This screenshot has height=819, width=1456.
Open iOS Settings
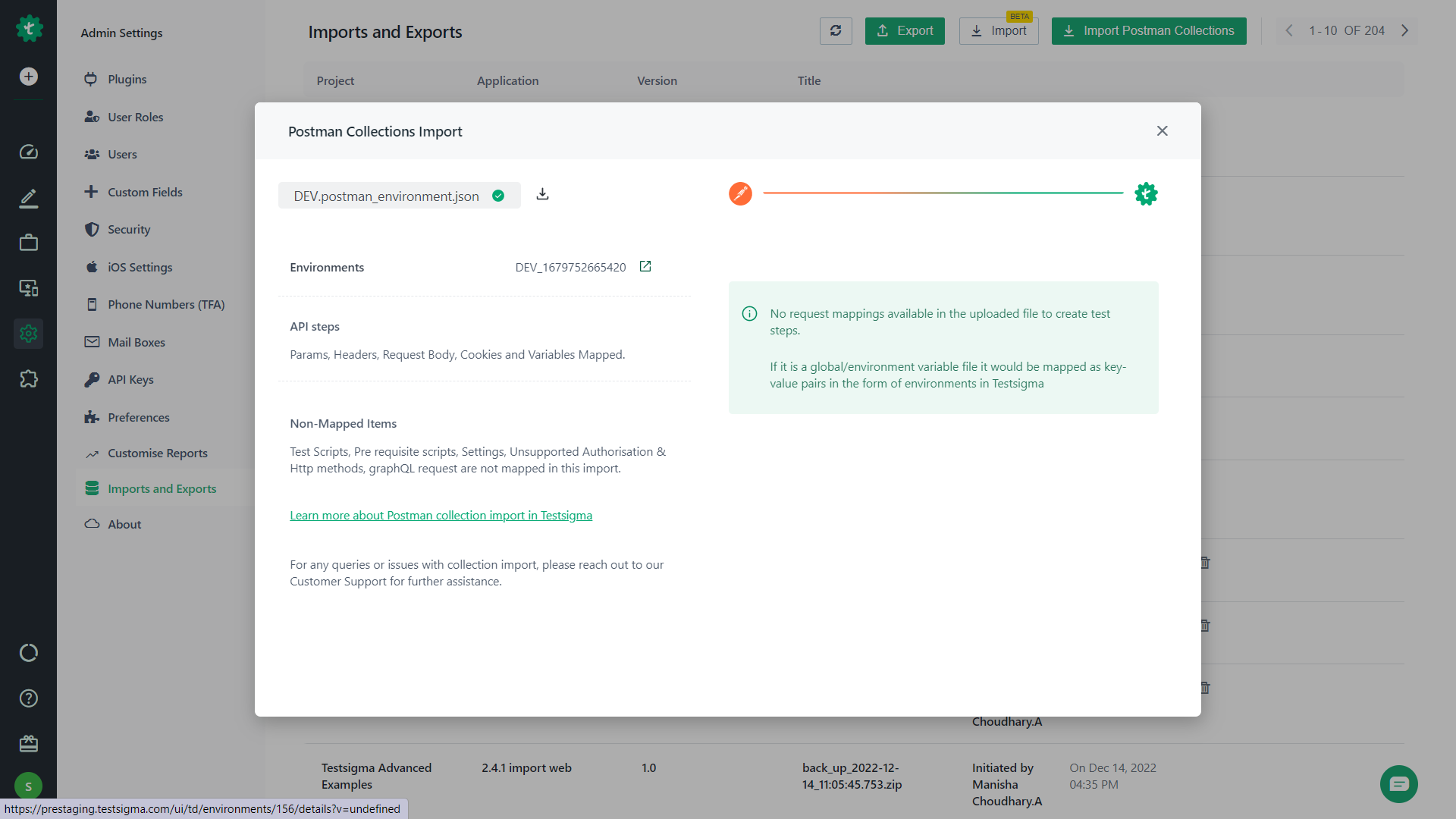140,268
